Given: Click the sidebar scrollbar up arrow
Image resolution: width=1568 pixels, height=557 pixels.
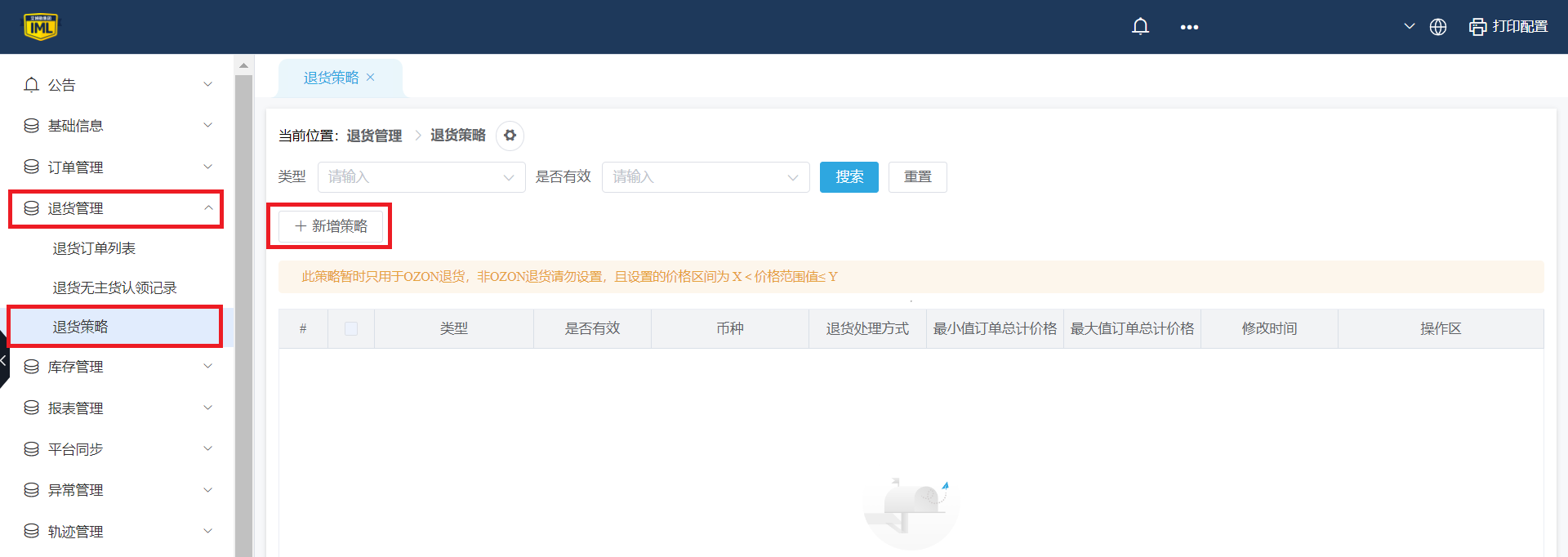Looking at the screenshot, I should click(243, 65).
